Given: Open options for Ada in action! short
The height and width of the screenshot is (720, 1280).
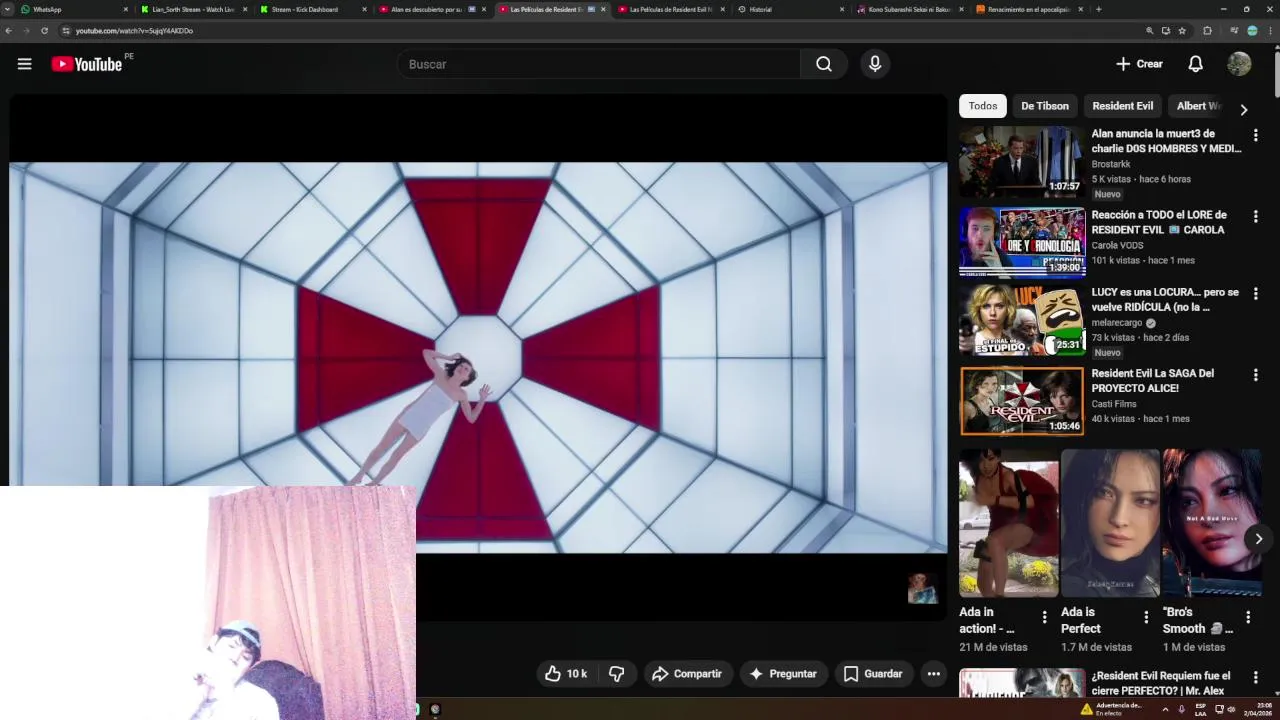Looking at the screenshot, I should (x=1044, y=617).
